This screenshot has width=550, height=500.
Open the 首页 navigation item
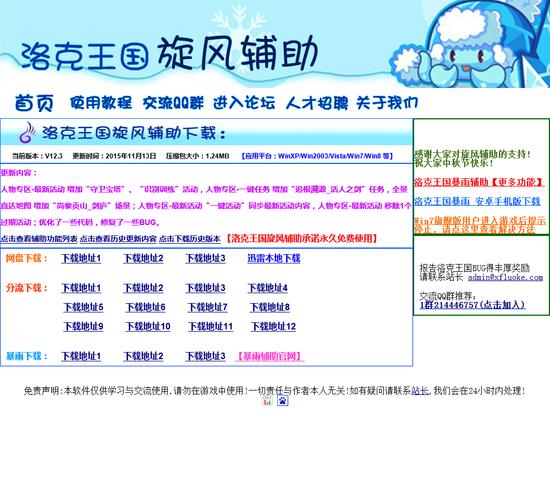pyautogui.click(x=34, y=103)
